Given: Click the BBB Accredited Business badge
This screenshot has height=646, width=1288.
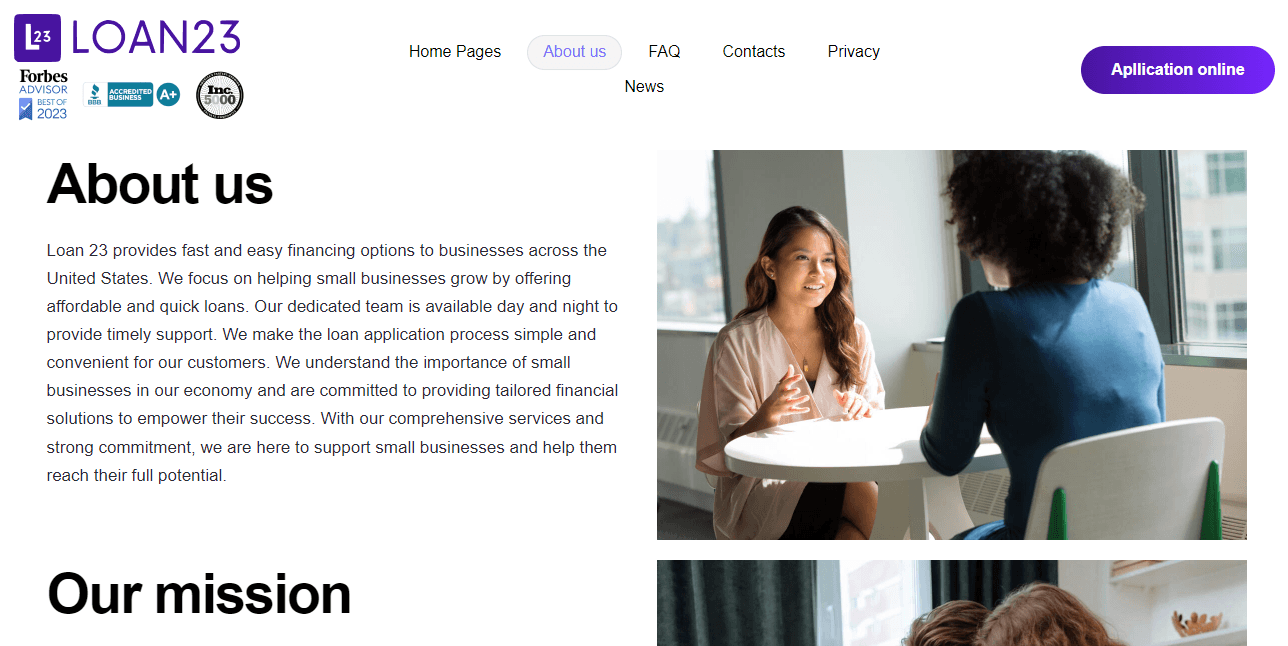Looking at the screenshot, I should tap(119, 95).
